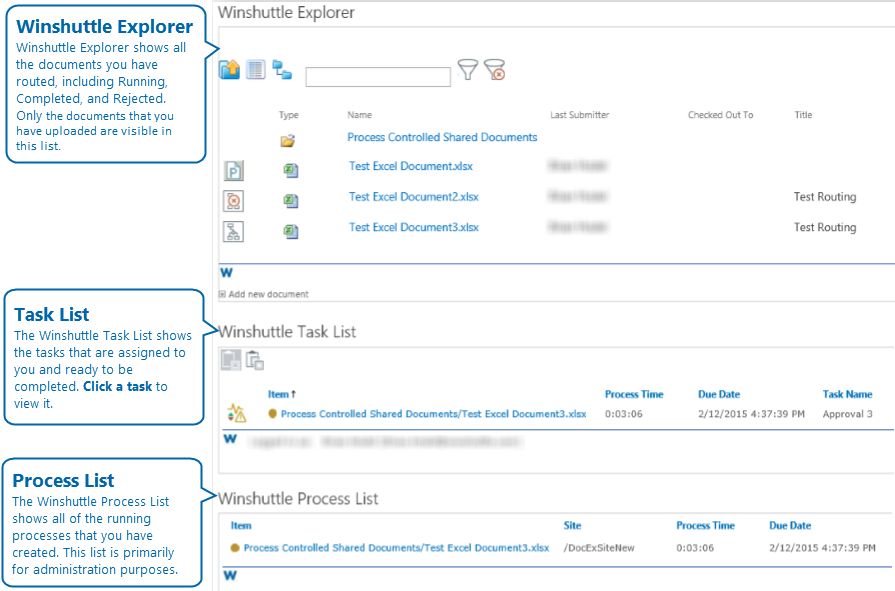This screenshot has width=895, height=591.
Task: Sort Explorer by the Type column header
Action: [289, 115]
